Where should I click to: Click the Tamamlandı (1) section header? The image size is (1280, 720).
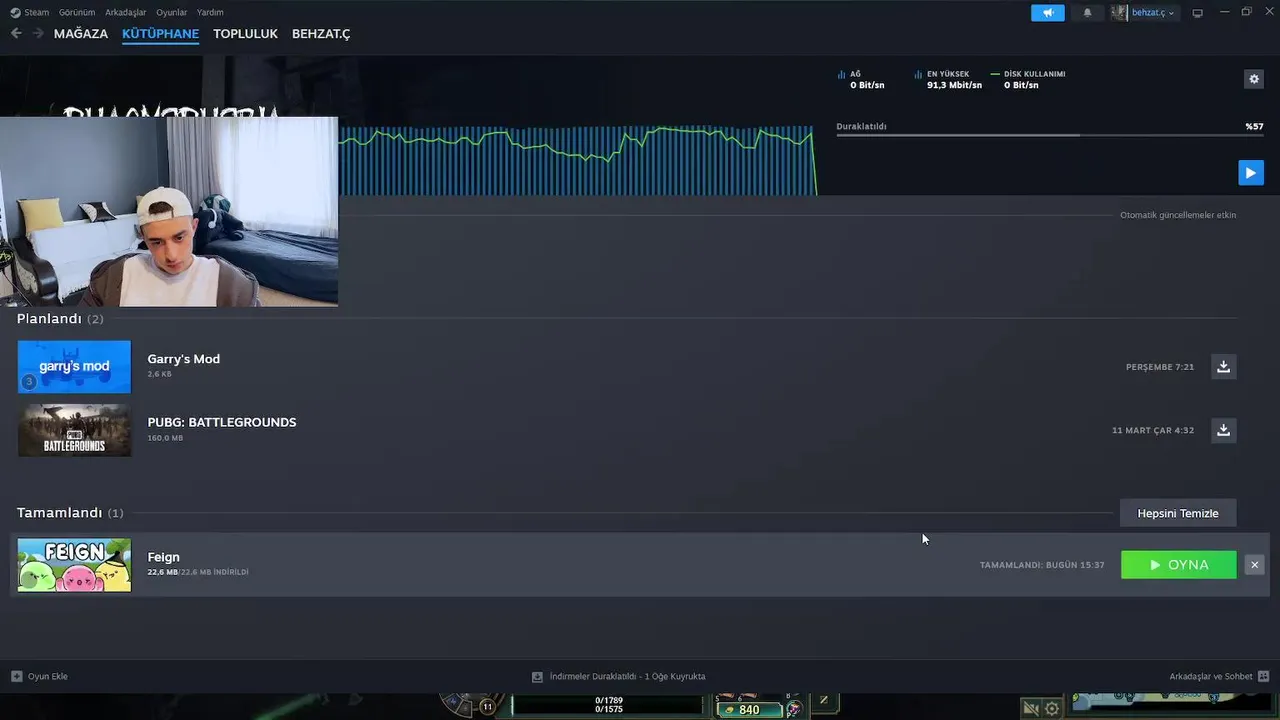click(70, 513)
